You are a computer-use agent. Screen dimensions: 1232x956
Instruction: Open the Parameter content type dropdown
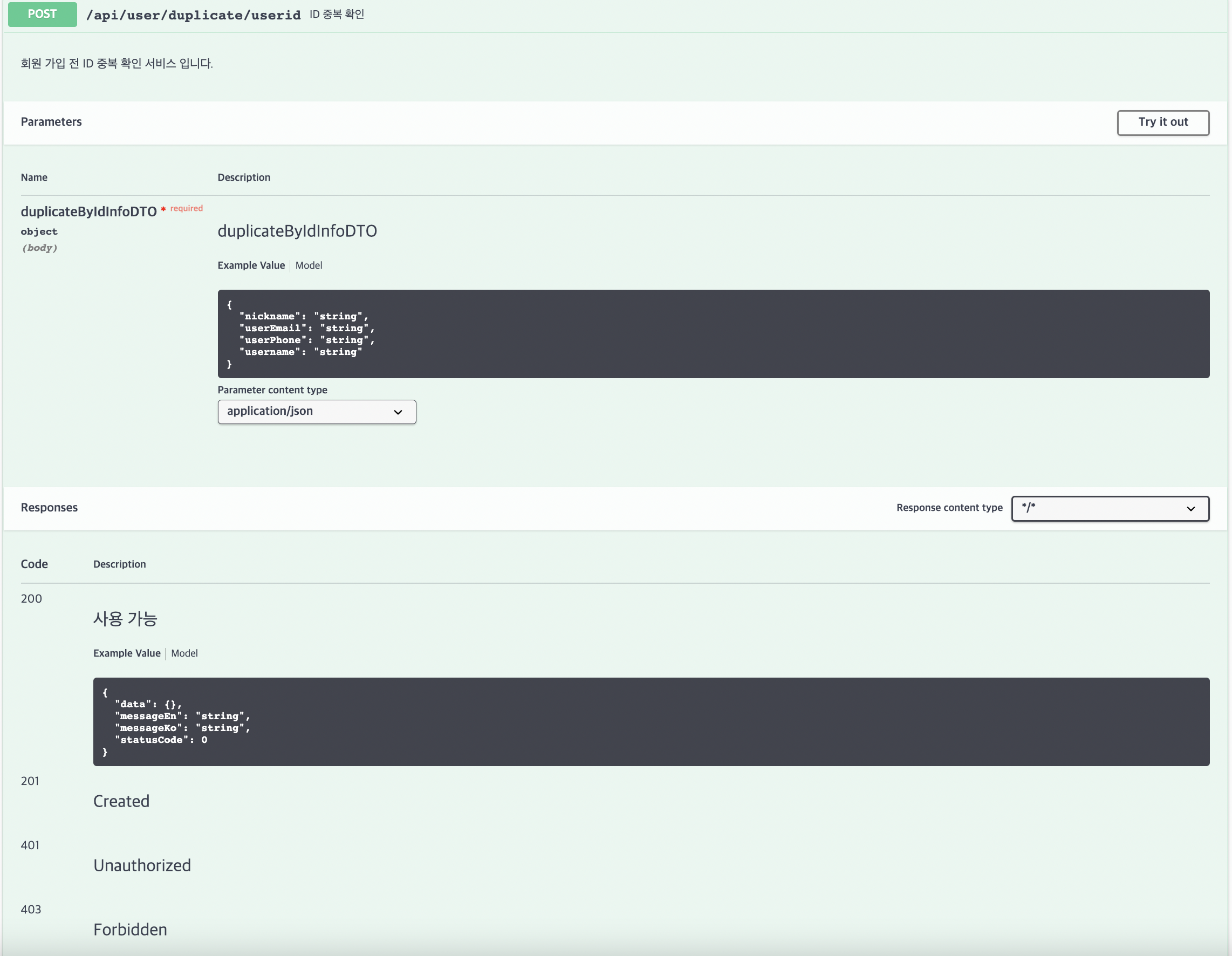pos(317,412)
